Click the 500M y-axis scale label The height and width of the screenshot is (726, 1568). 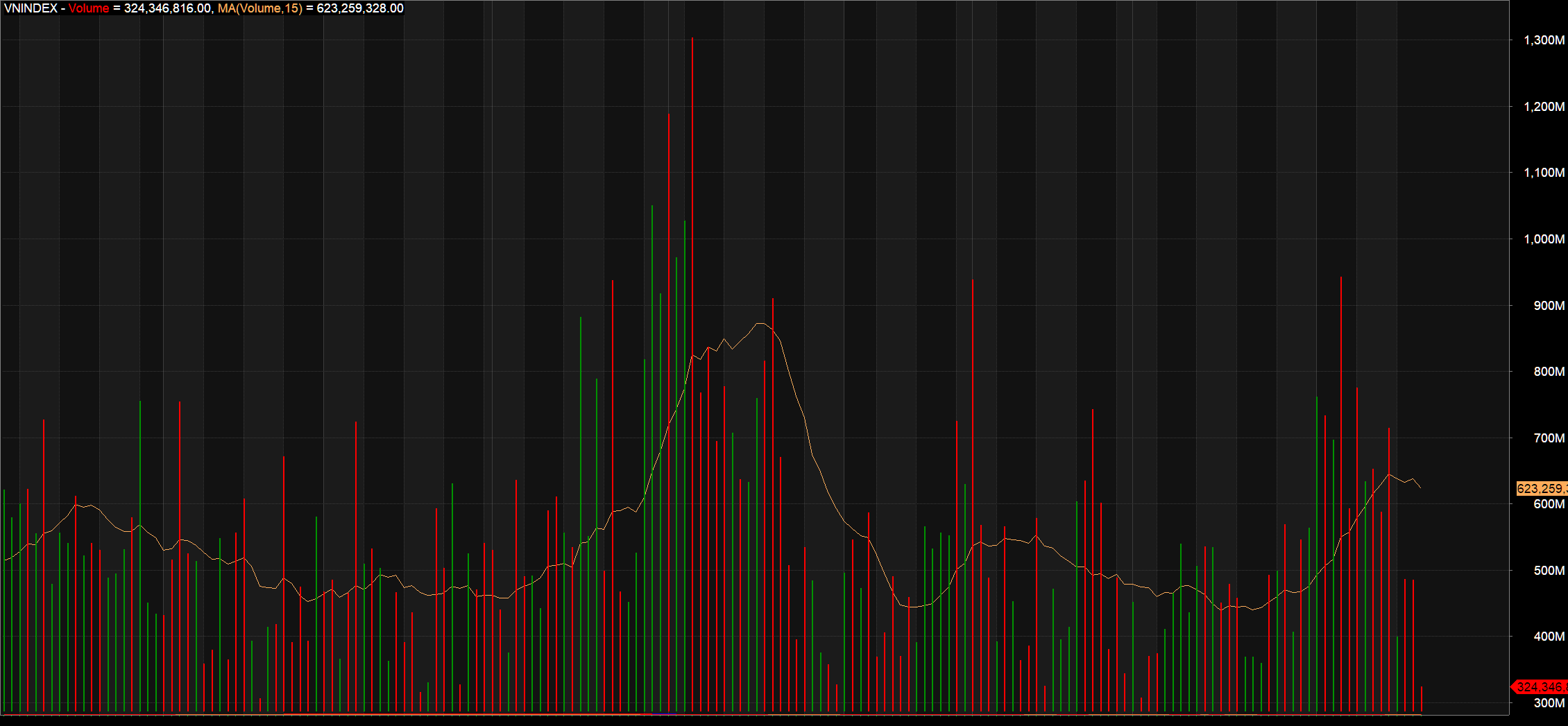click(1549, 571)
